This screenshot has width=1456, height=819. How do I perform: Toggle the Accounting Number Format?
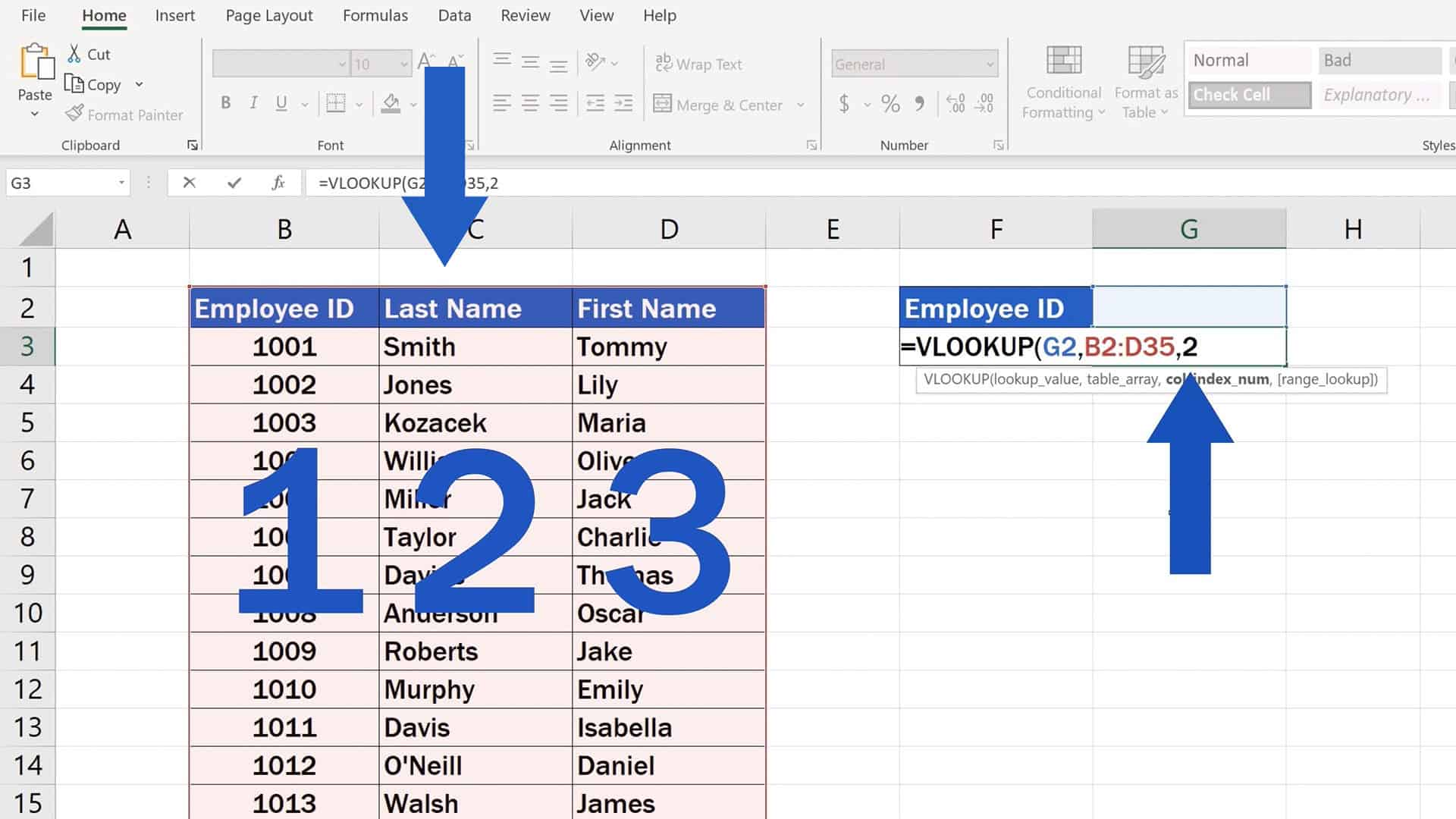pos(844,104)
